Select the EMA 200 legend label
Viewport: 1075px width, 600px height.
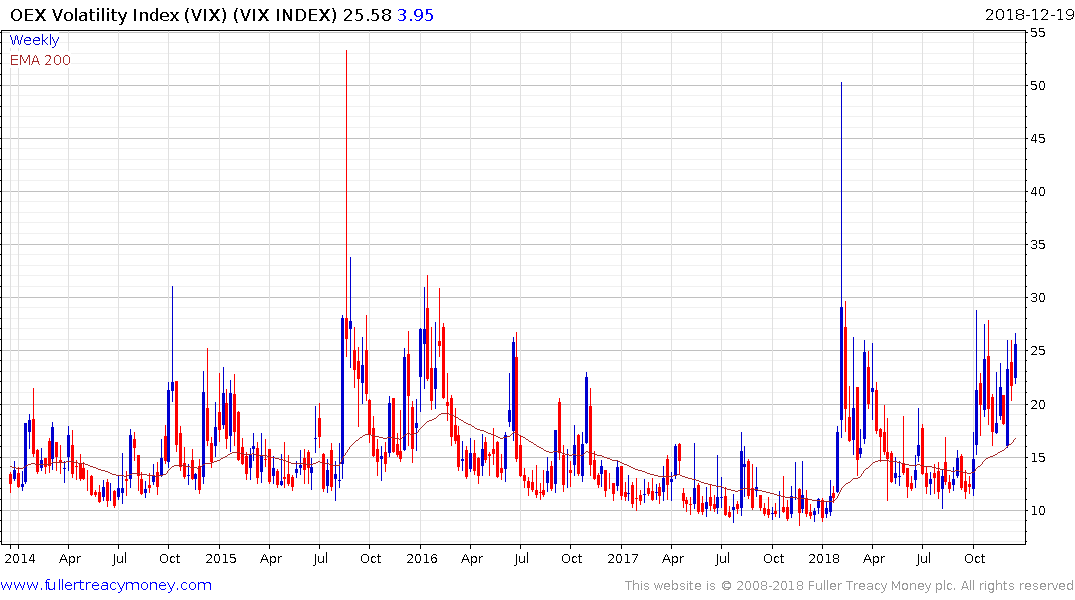click(x=40, y=60)
